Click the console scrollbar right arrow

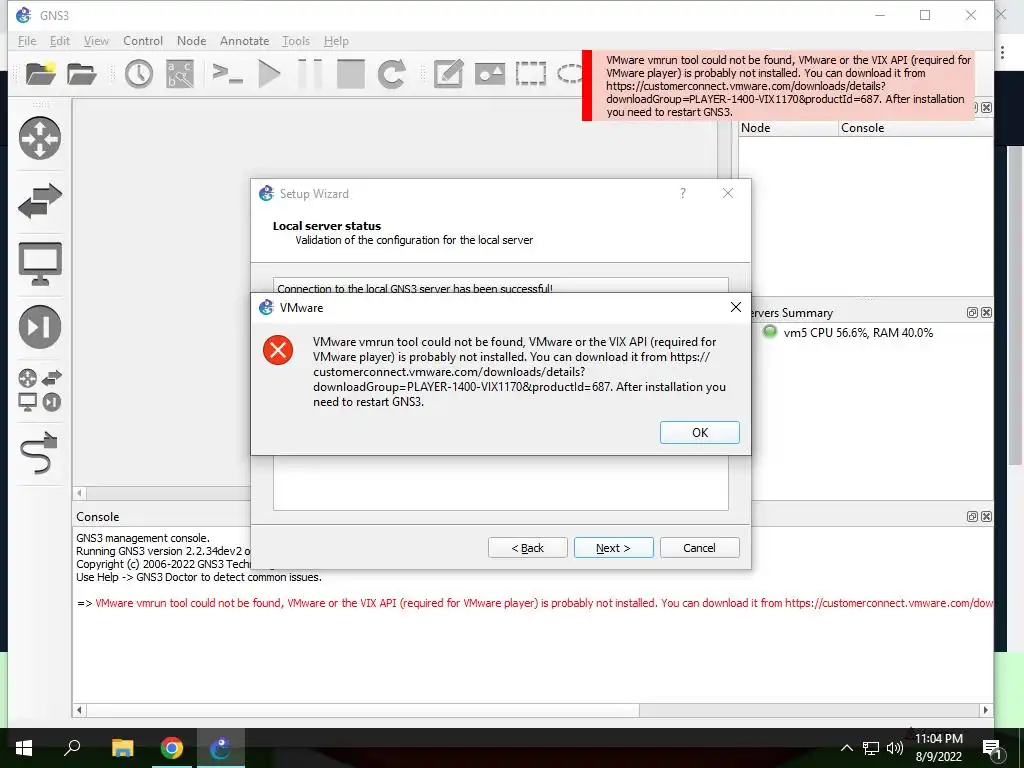pos(985,710)
